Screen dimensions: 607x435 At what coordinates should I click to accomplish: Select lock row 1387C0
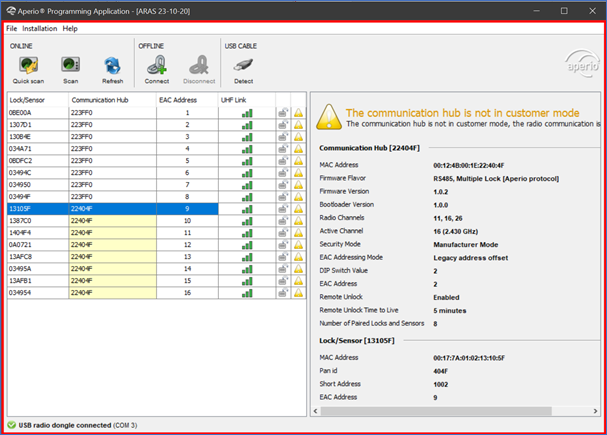(156, 221)
